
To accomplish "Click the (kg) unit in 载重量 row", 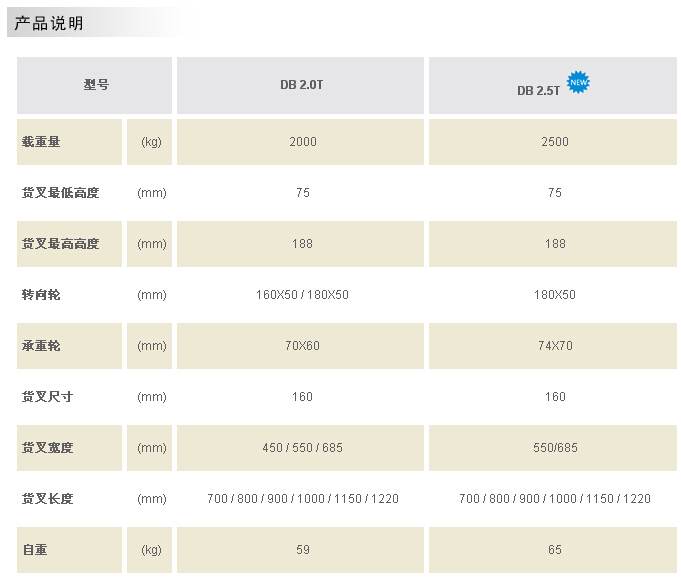I will click(x=151, y=142).
